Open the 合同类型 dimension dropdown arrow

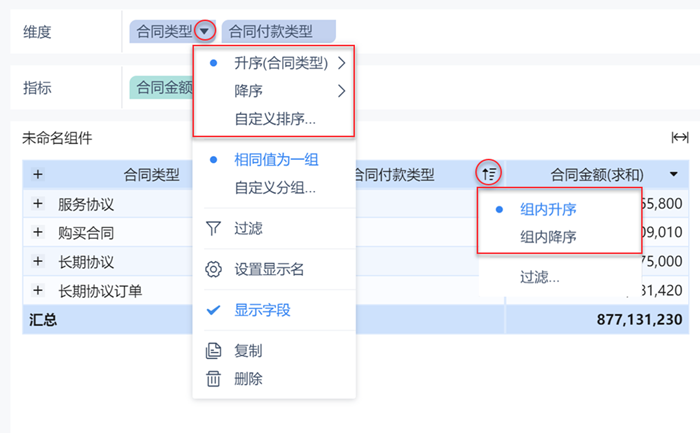point(204,31)
